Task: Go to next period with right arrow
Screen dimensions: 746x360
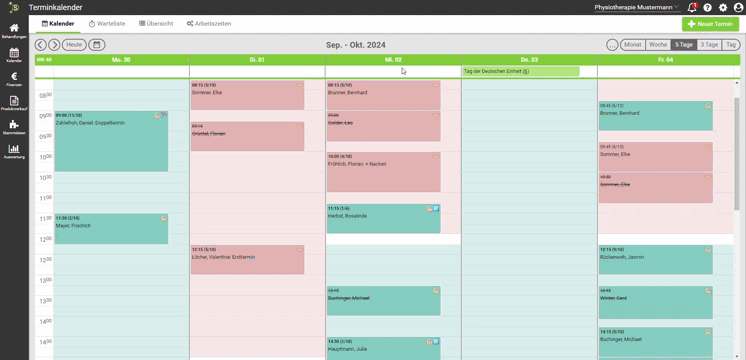Action: tap(54, 45)
